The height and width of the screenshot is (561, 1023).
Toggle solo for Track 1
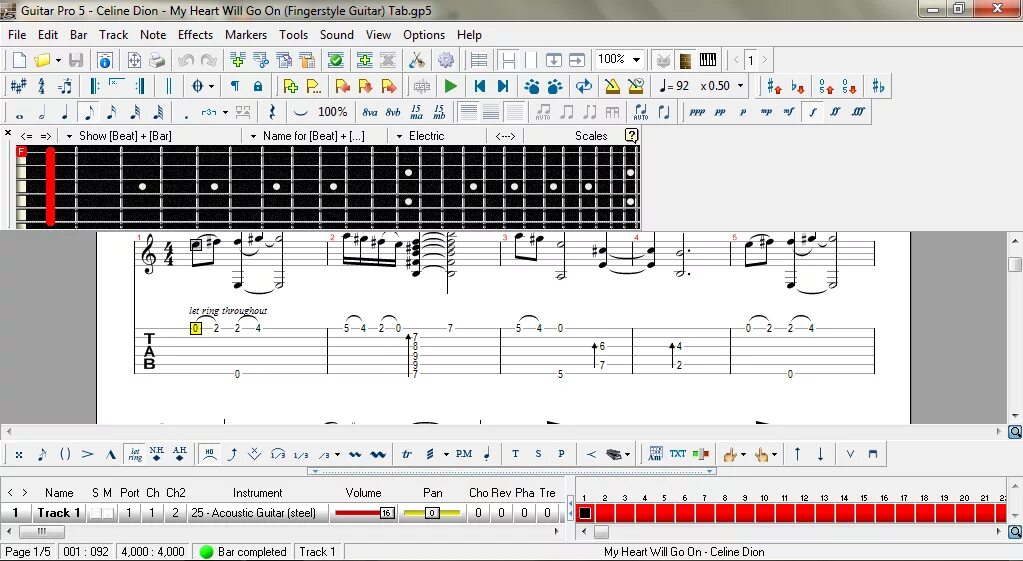[95, 513]
